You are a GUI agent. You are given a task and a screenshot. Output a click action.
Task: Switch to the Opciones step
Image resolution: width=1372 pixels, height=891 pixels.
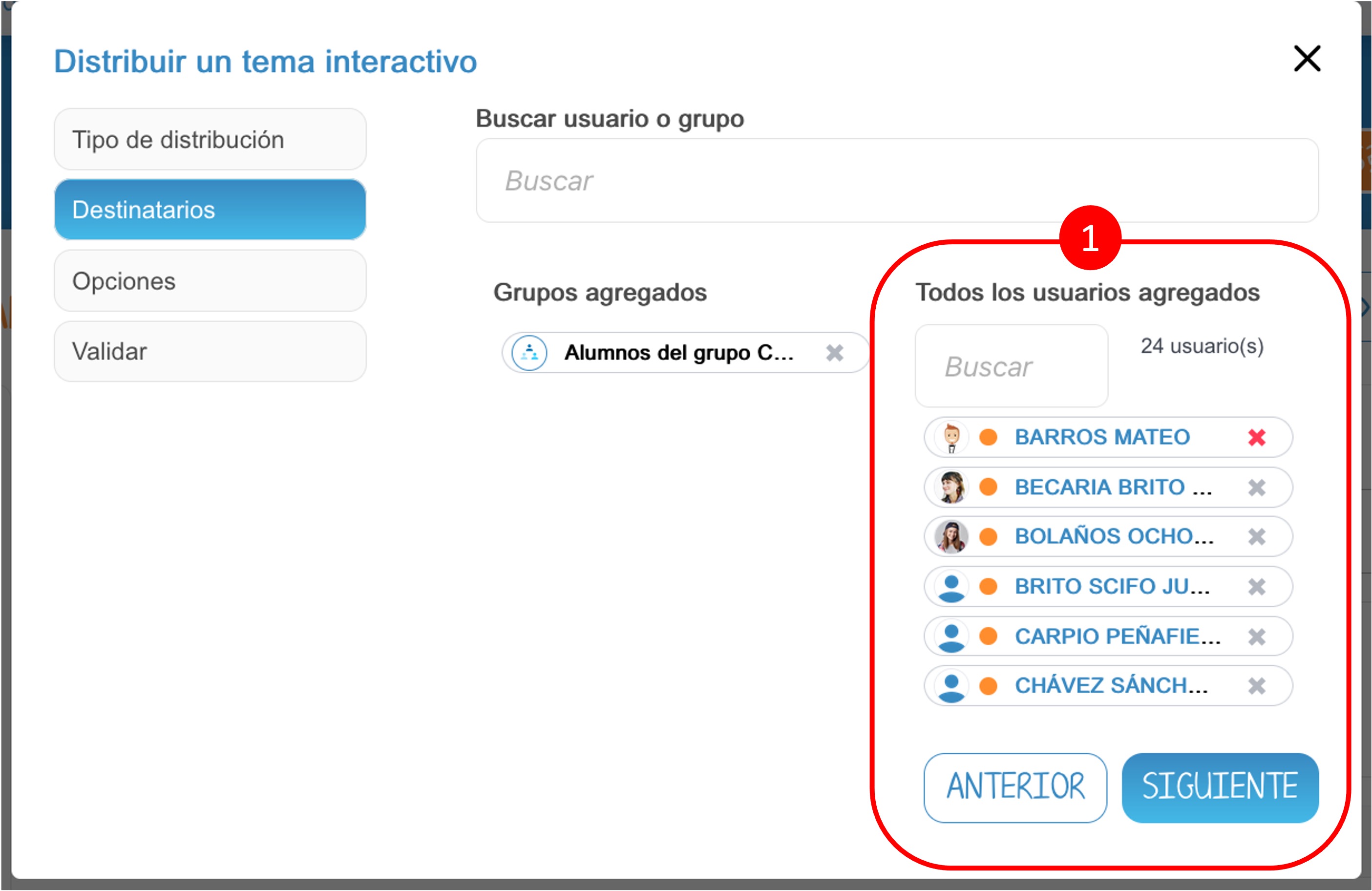(x=210, y=281)
